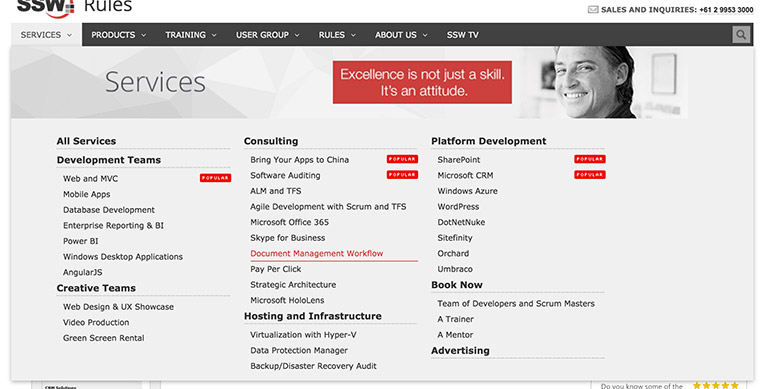The image size is (760, 389).
Task: Click Popular badge beside Microsoft CRM
Action: 590,175
